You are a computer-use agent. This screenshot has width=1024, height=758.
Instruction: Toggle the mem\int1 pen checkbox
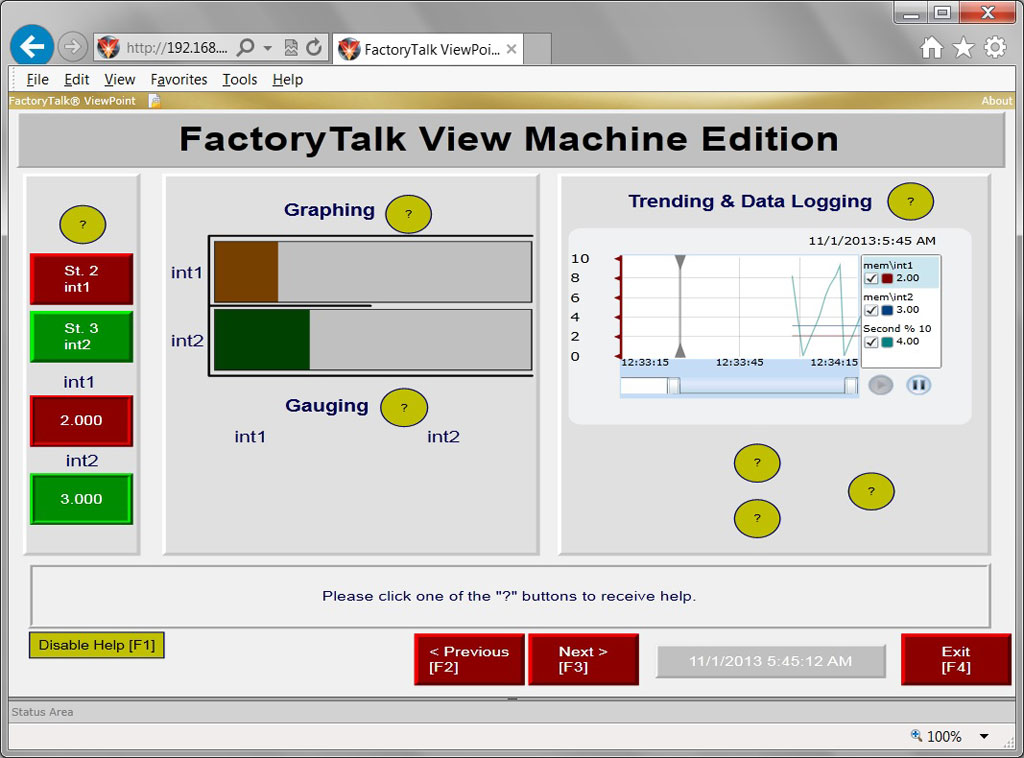click(x=871, y=279)
